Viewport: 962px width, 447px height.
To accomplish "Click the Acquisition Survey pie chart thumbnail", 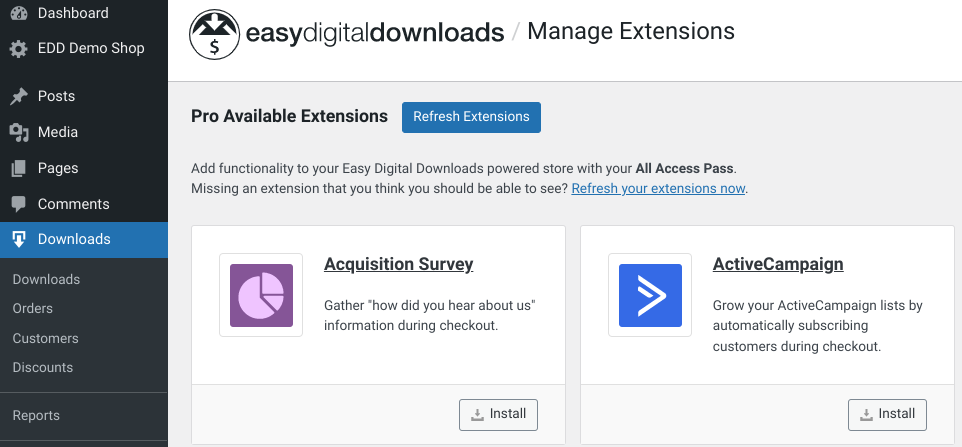I will tap(261, 295).
